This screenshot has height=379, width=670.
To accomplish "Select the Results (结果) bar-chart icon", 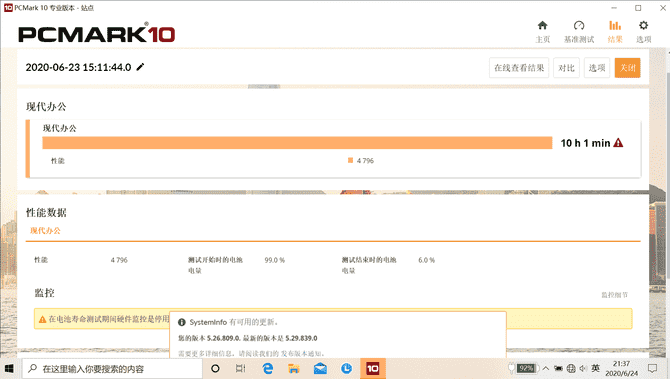I will click(x=615, y=26).
